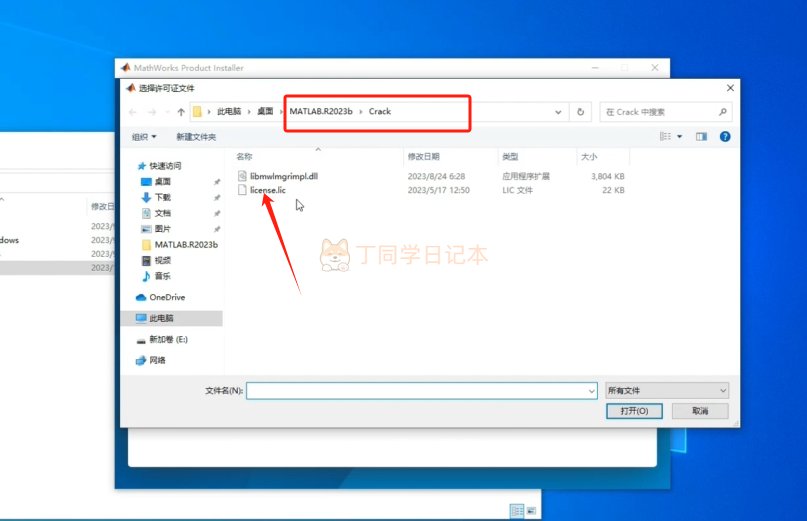Select Pictures (图片) in sidebar
The image size is (807, 521).
(163, 229)
